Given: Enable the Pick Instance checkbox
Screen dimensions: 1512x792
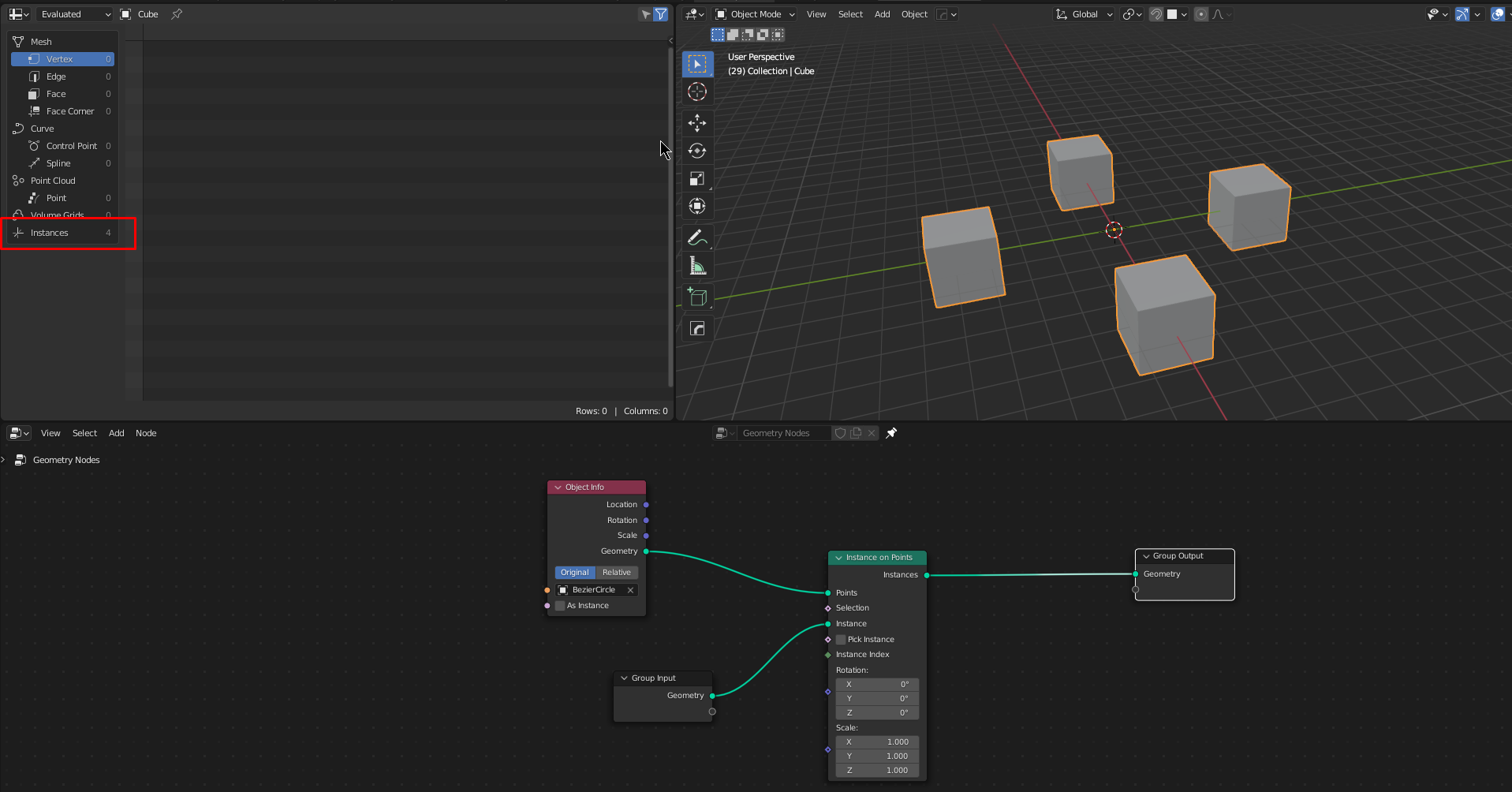Looking at the screenshot, I should pyautogui.click(x=841, y=640).
